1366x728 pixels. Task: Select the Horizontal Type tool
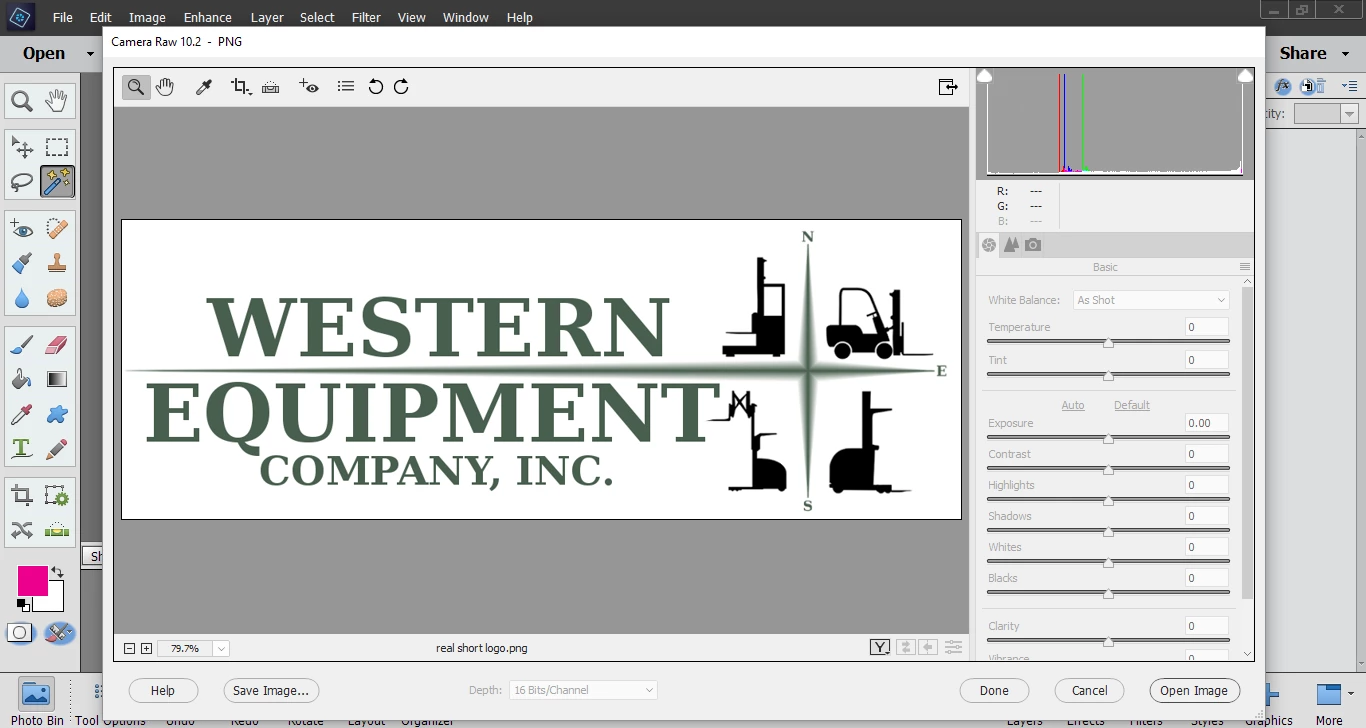(22, 448)
